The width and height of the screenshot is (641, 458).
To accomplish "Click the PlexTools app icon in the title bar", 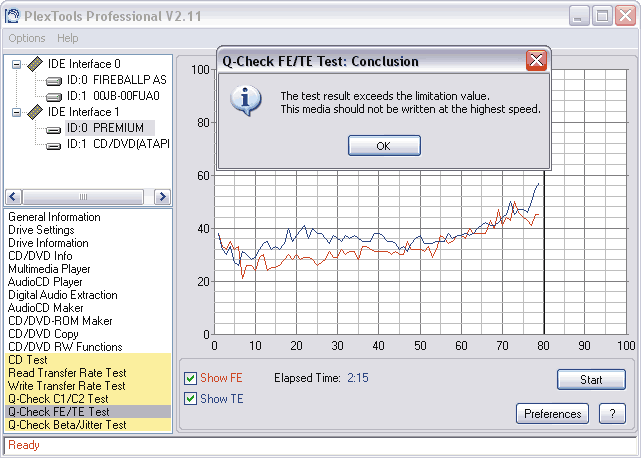I will (11, 16).
